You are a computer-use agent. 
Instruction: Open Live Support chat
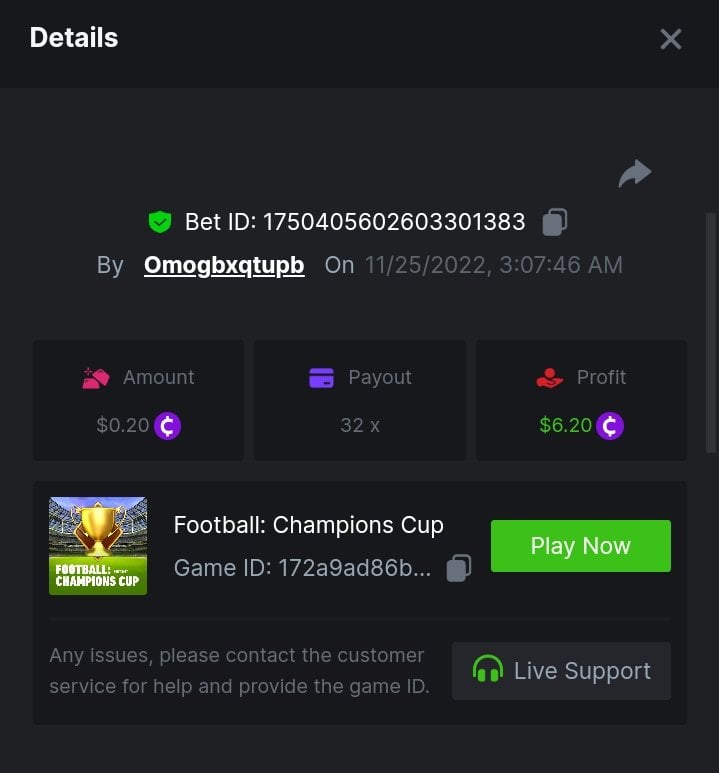click(x=561, y=671)
